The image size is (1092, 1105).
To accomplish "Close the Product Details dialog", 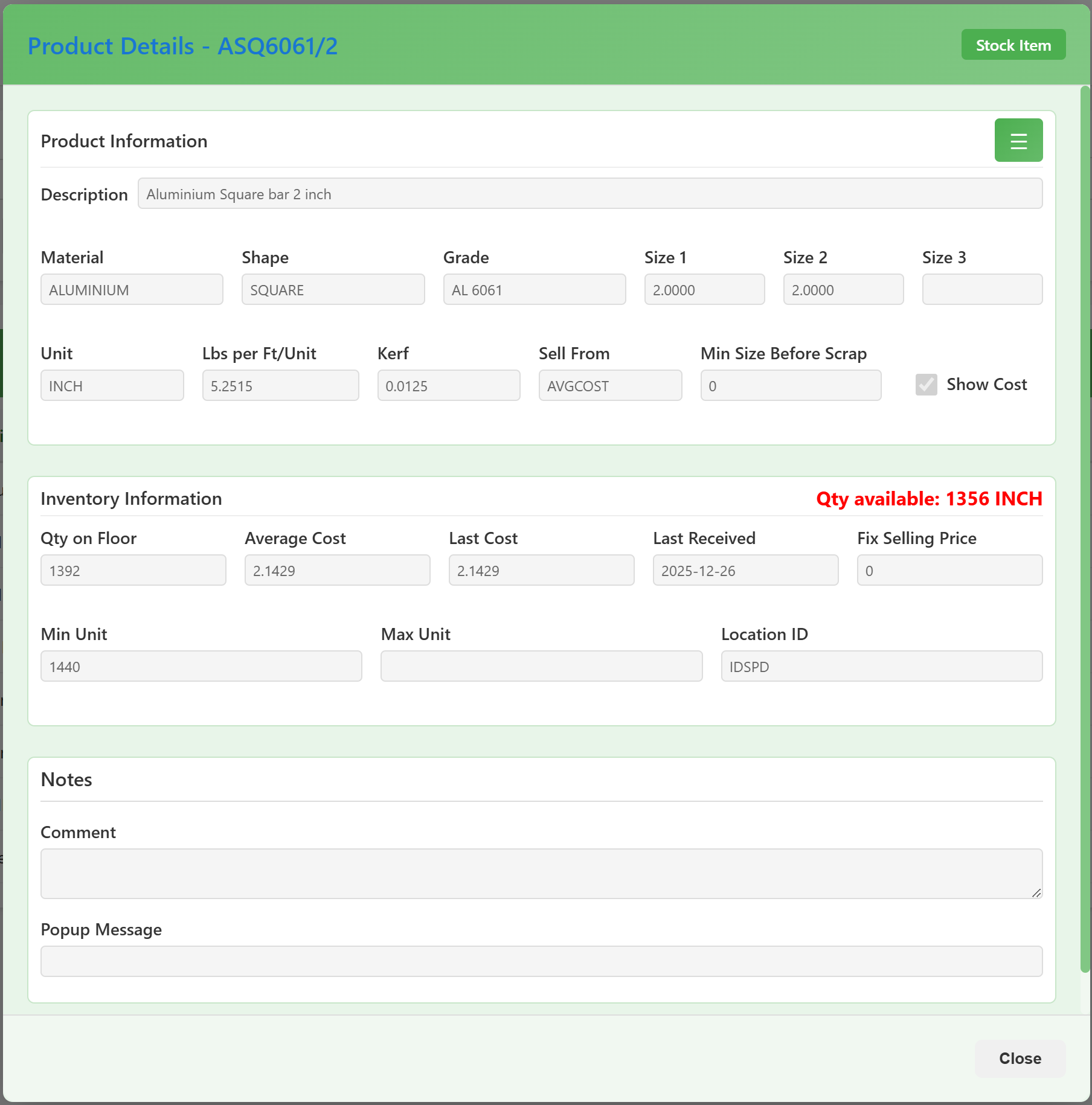I will (x=1020, y=1059).
